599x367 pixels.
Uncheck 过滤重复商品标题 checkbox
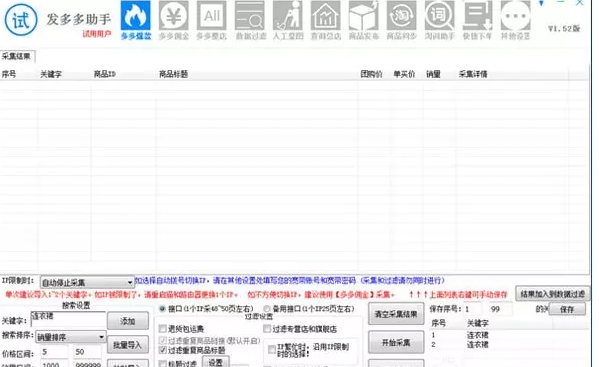coord(163,350)
